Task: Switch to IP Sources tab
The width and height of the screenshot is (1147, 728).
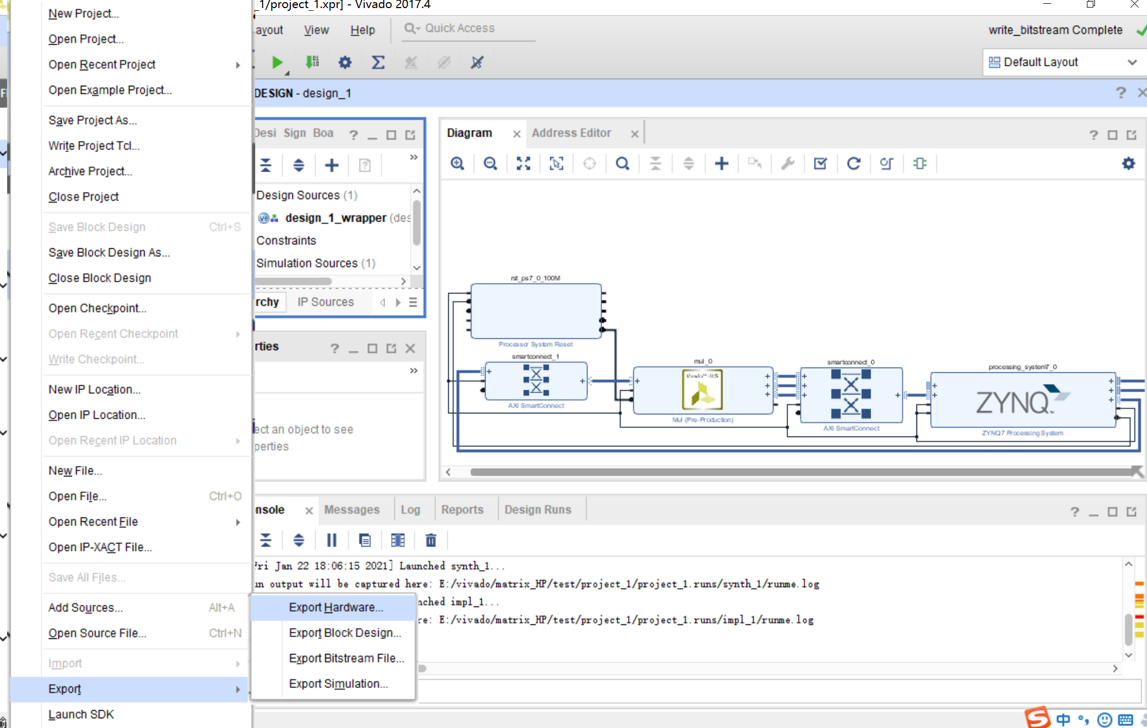Action: pyautogui.click(x=326, y=302)
